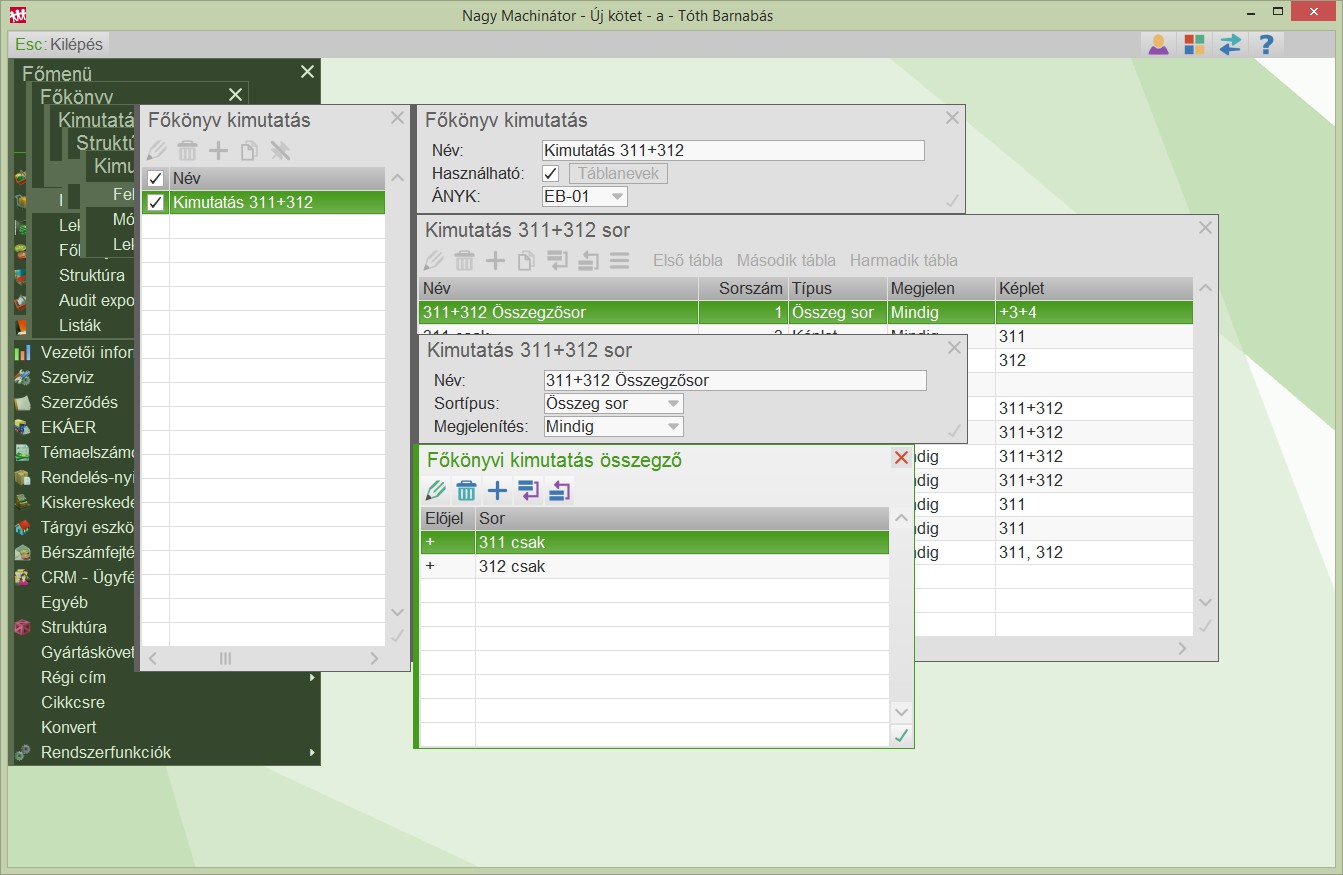Viewport: 1343px width, 875px height.
Task: Open the EKÁER menu item
Action: click(x=68, y=427)
